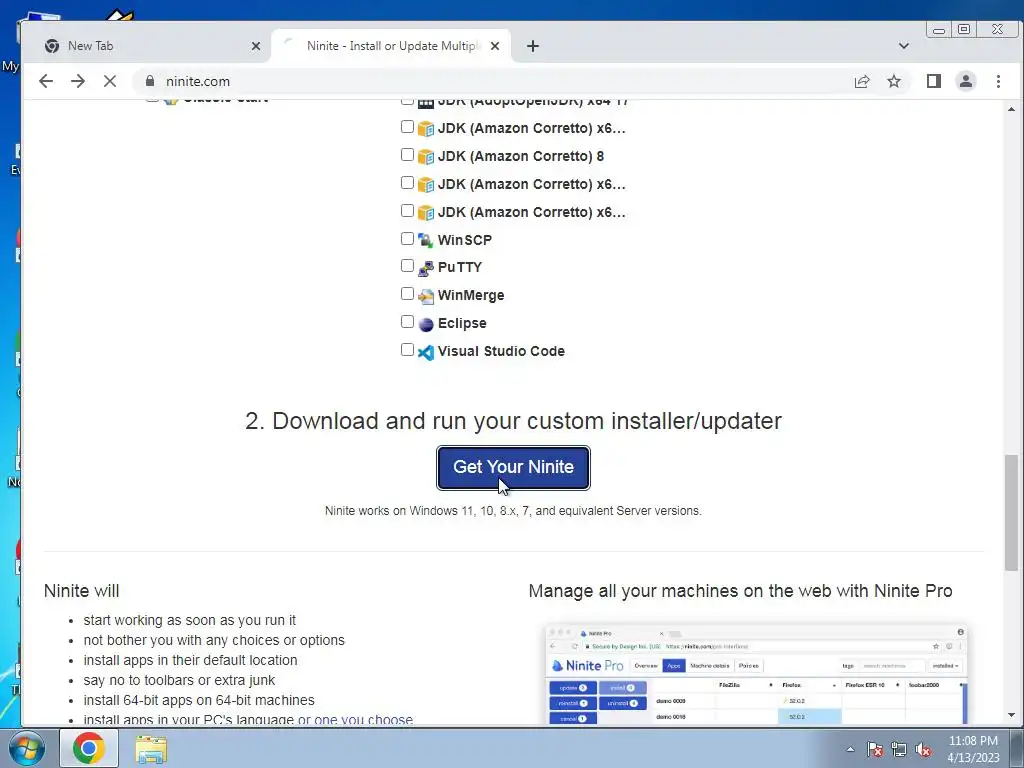Click the muted volume tray icon
The width and height of the screenshot is (1024, 768).
(x=923, y=749)
